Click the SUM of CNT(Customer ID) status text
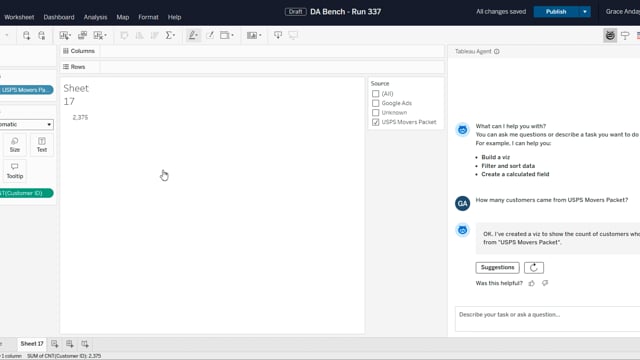Viewport: 640px width, 360px height. point(64,356)
